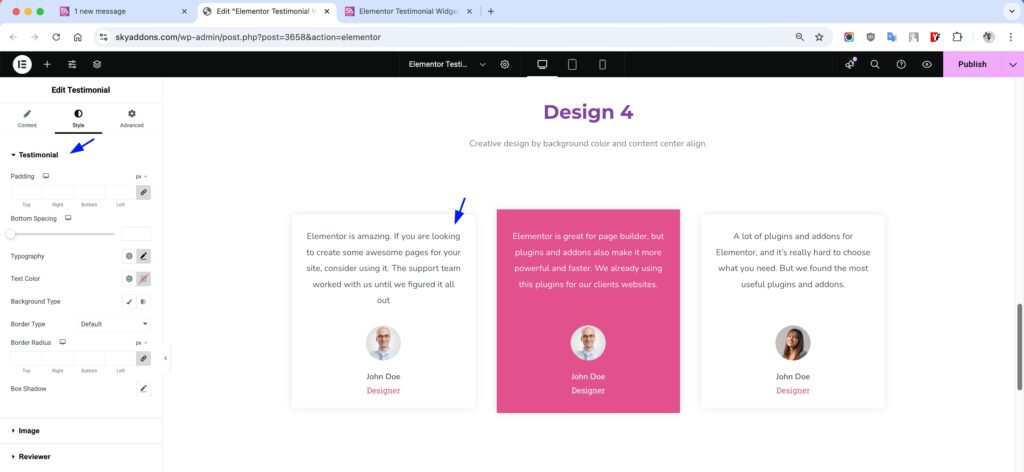The width and height of the screenshot is (1024, 472).
Task: Select first John Doe avatar on white card
Action: [x=383, y=343]
